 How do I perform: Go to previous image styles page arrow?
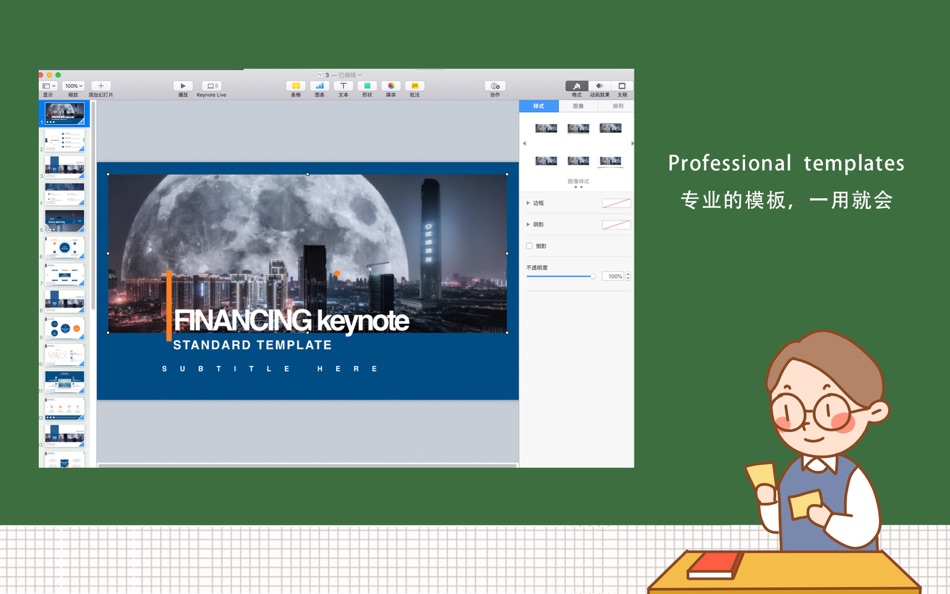(x=524, y=144)
